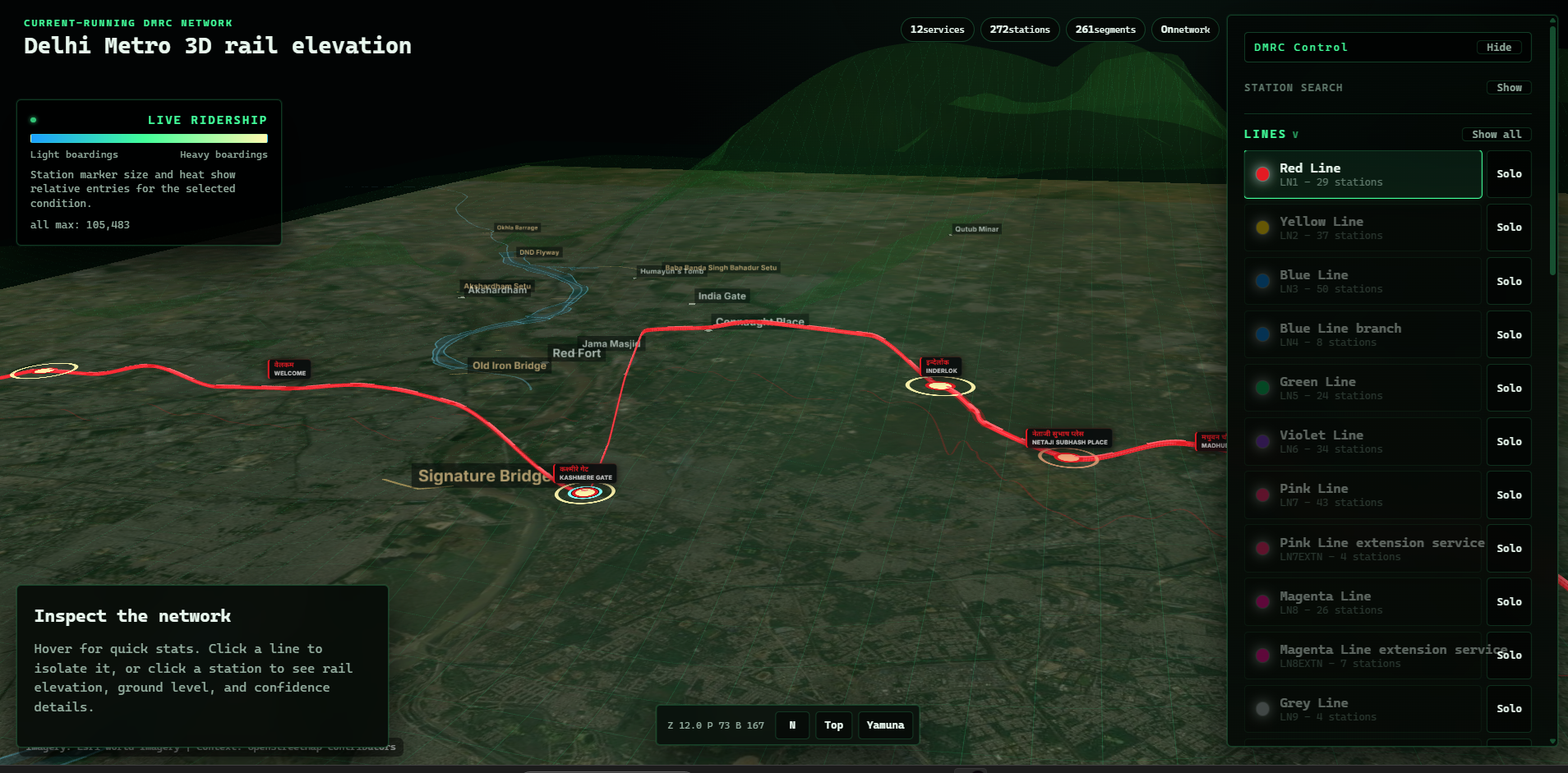Viewport: 1568px width, 773px height.
Task: Select the Magenta Line extension service dot
Action: coord(1262,656)
